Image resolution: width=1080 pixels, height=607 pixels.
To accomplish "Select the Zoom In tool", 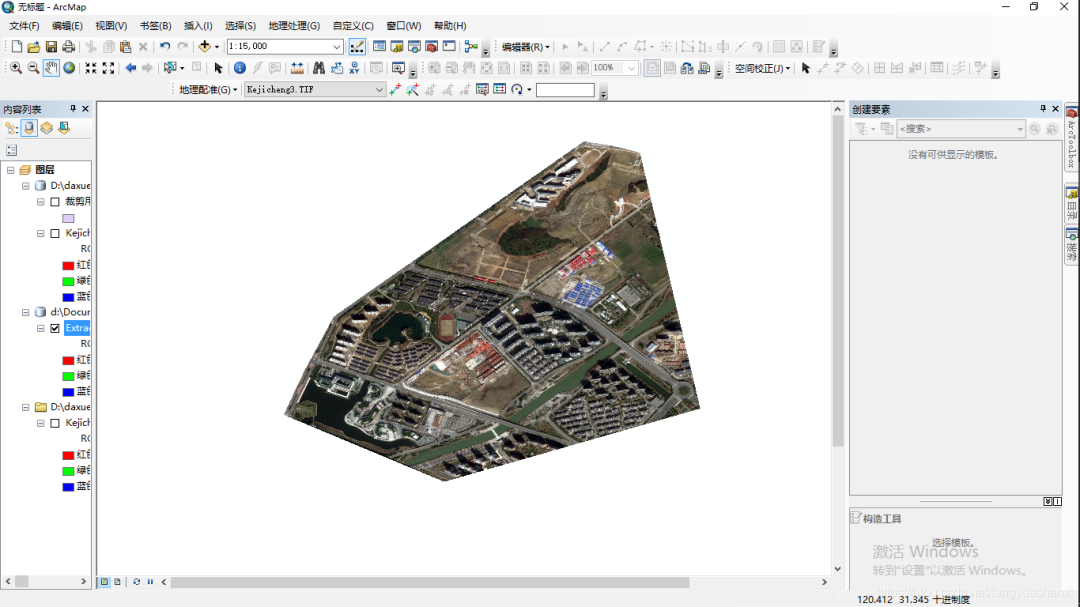I will pyautogui.click(x=15, y=68).
